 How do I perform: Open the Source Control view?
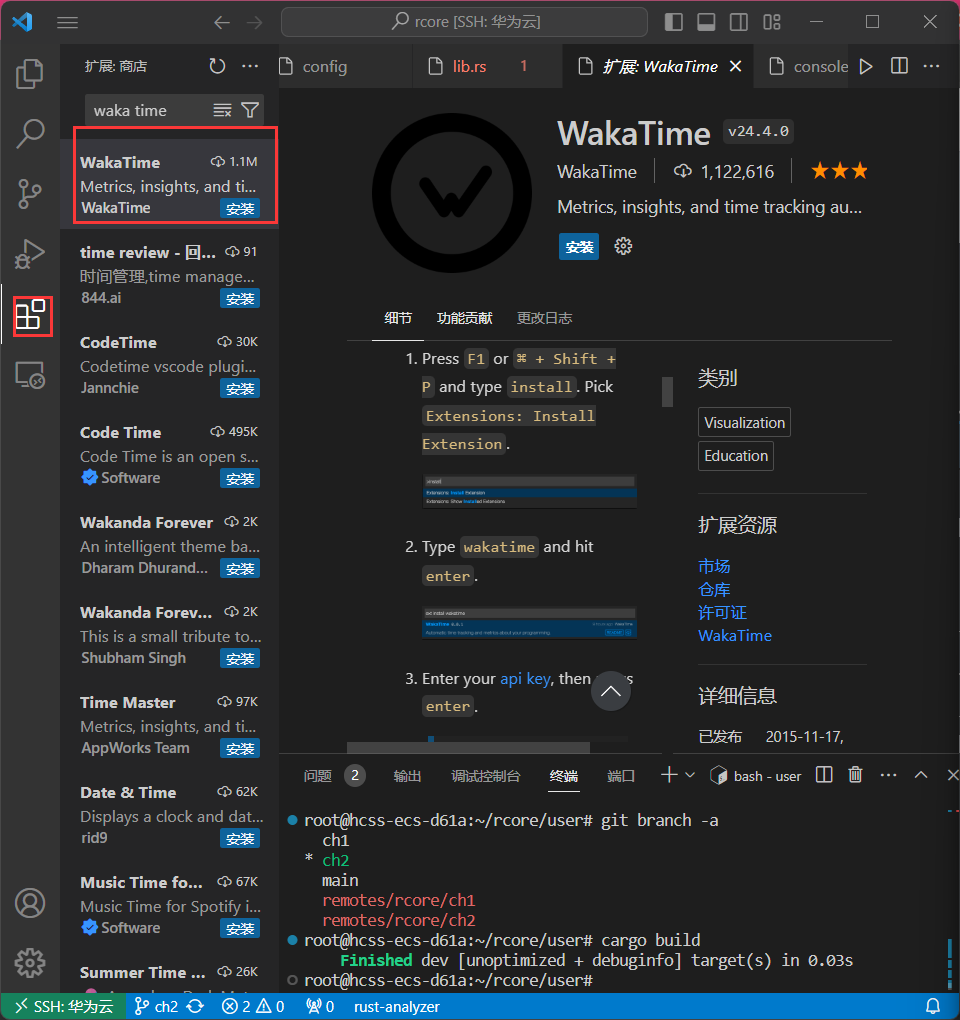30,194
